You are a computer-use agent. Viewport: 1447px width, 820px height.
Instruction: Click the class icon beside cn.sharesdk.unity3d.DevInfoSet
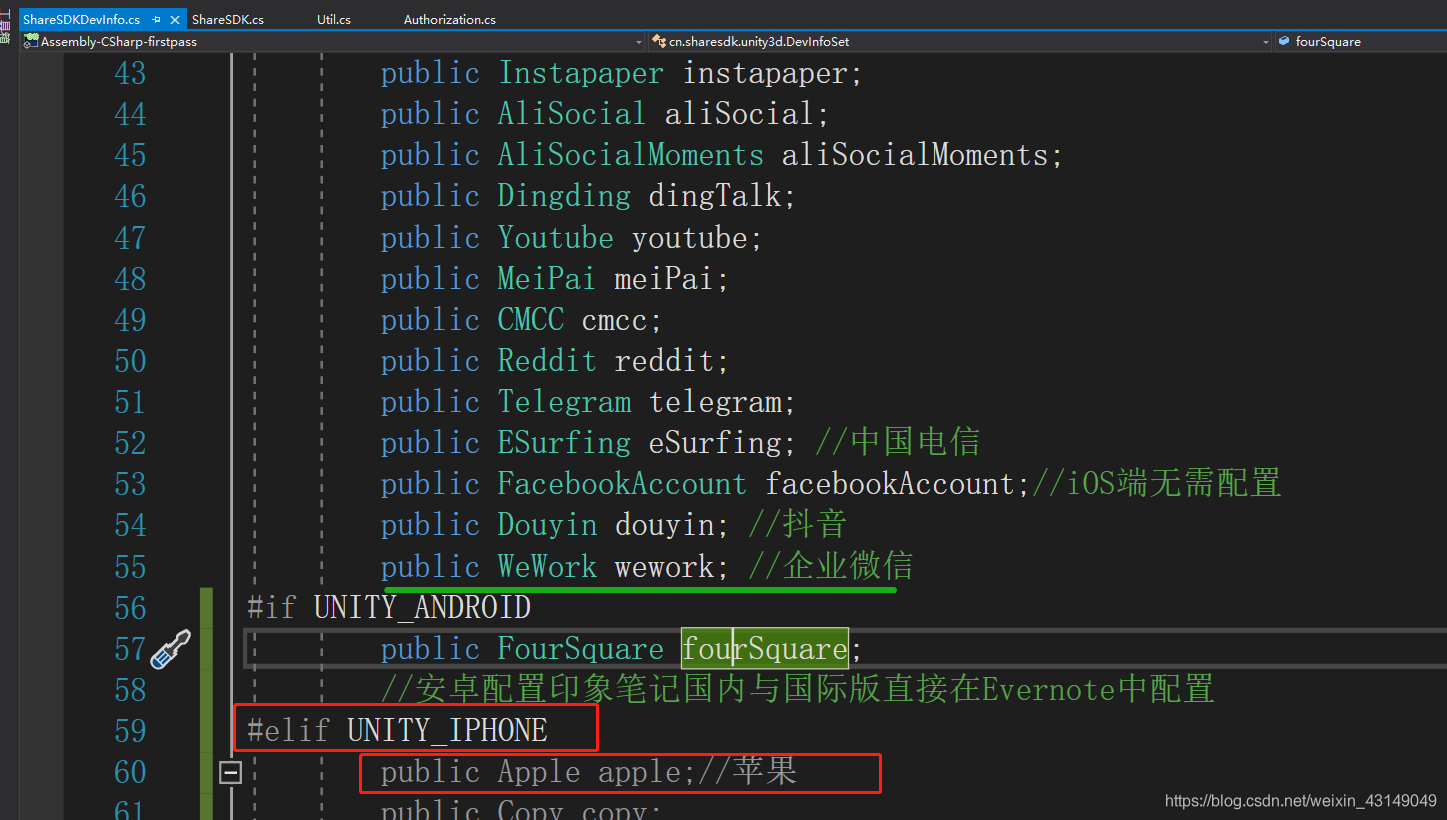click(659, 41)
